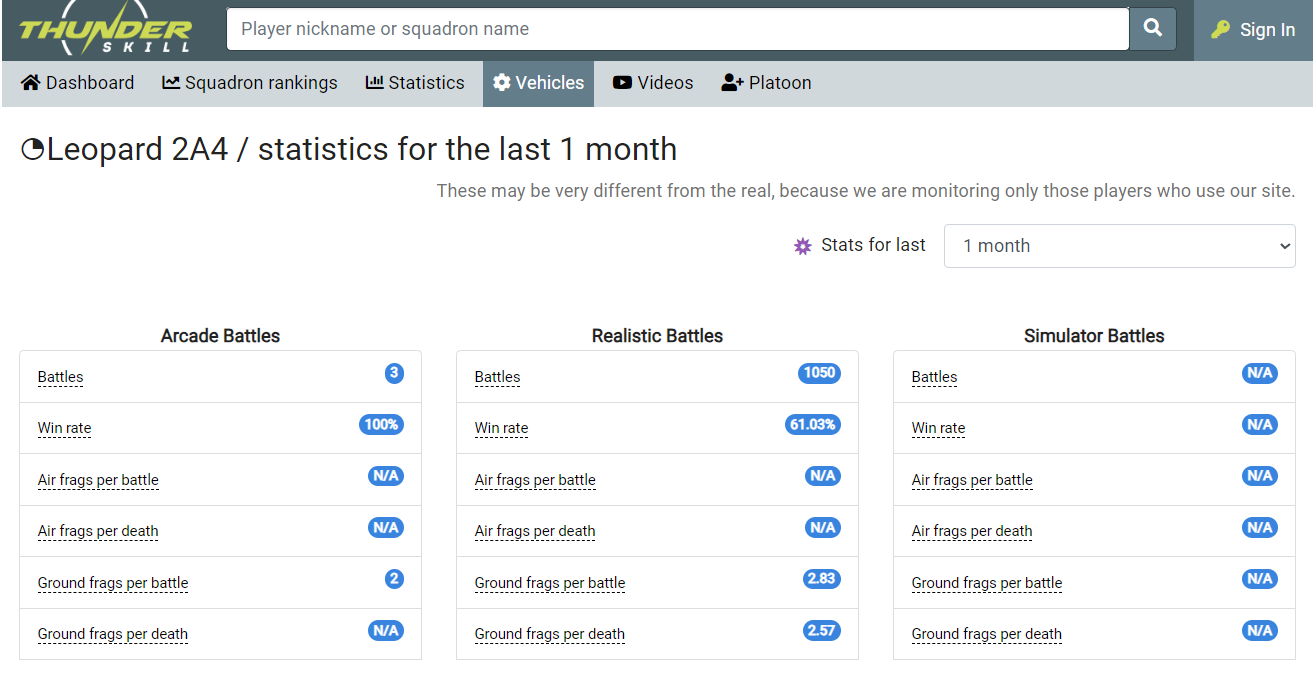
Task: Click the gear icon on Vehicles
Action: click(502, 83)
